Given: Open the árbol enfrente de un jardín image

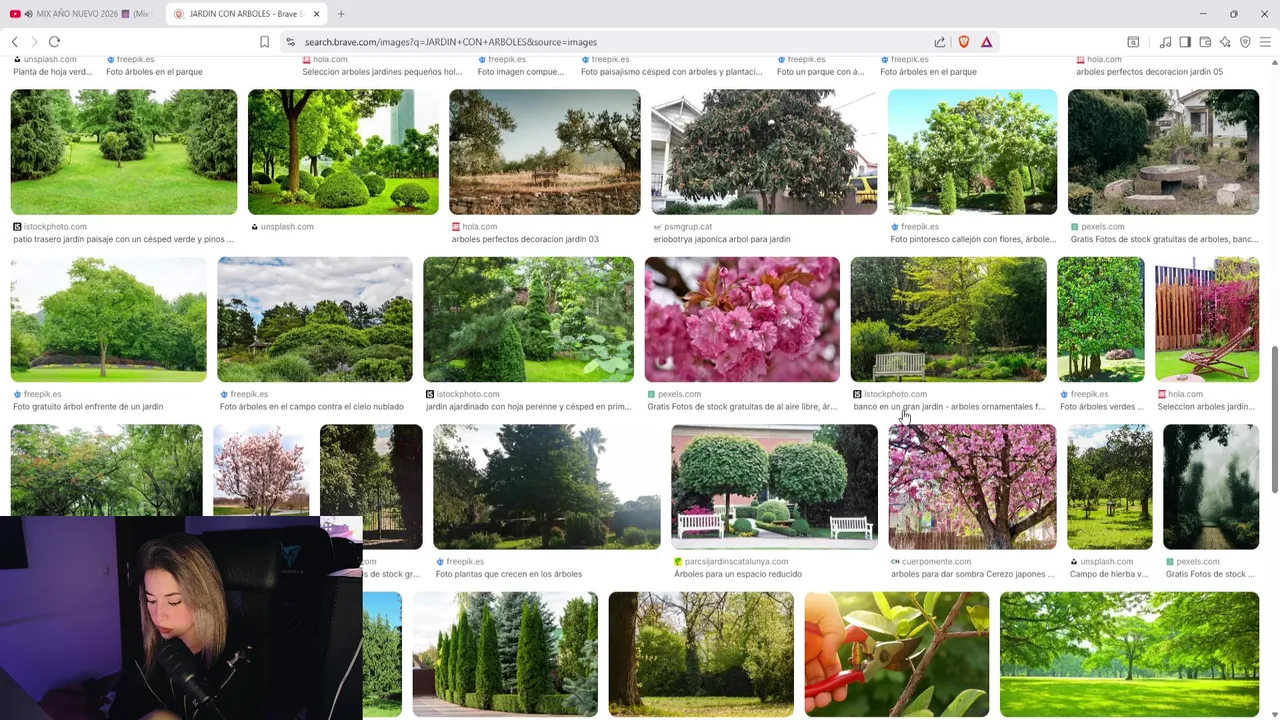Looking at the screenshot, I should click(109, 319).
